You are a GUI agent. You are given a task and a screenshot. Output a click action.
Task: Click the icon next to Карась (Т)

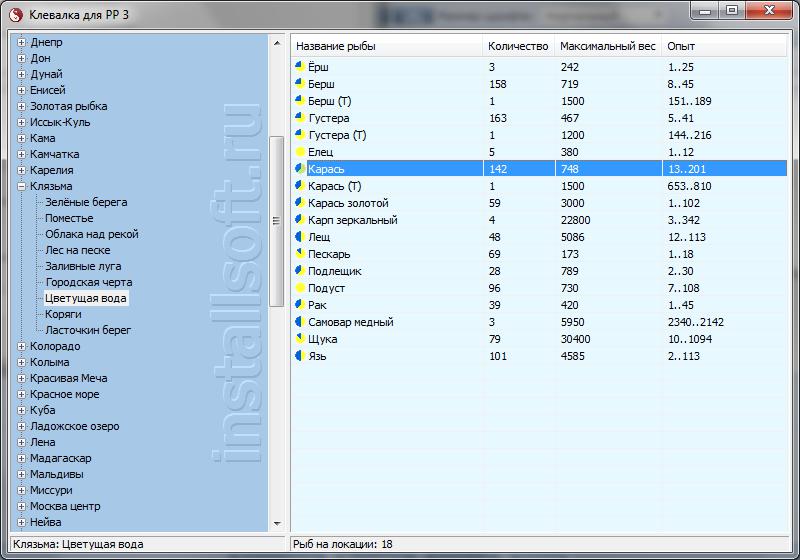(299, 186)
